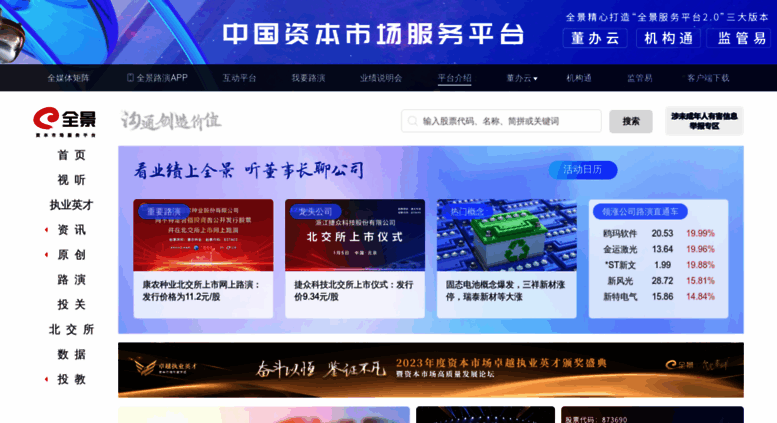Go to 首页 in the sidebar
This screenshot has height=423, width=777.
tap(71, 155)
